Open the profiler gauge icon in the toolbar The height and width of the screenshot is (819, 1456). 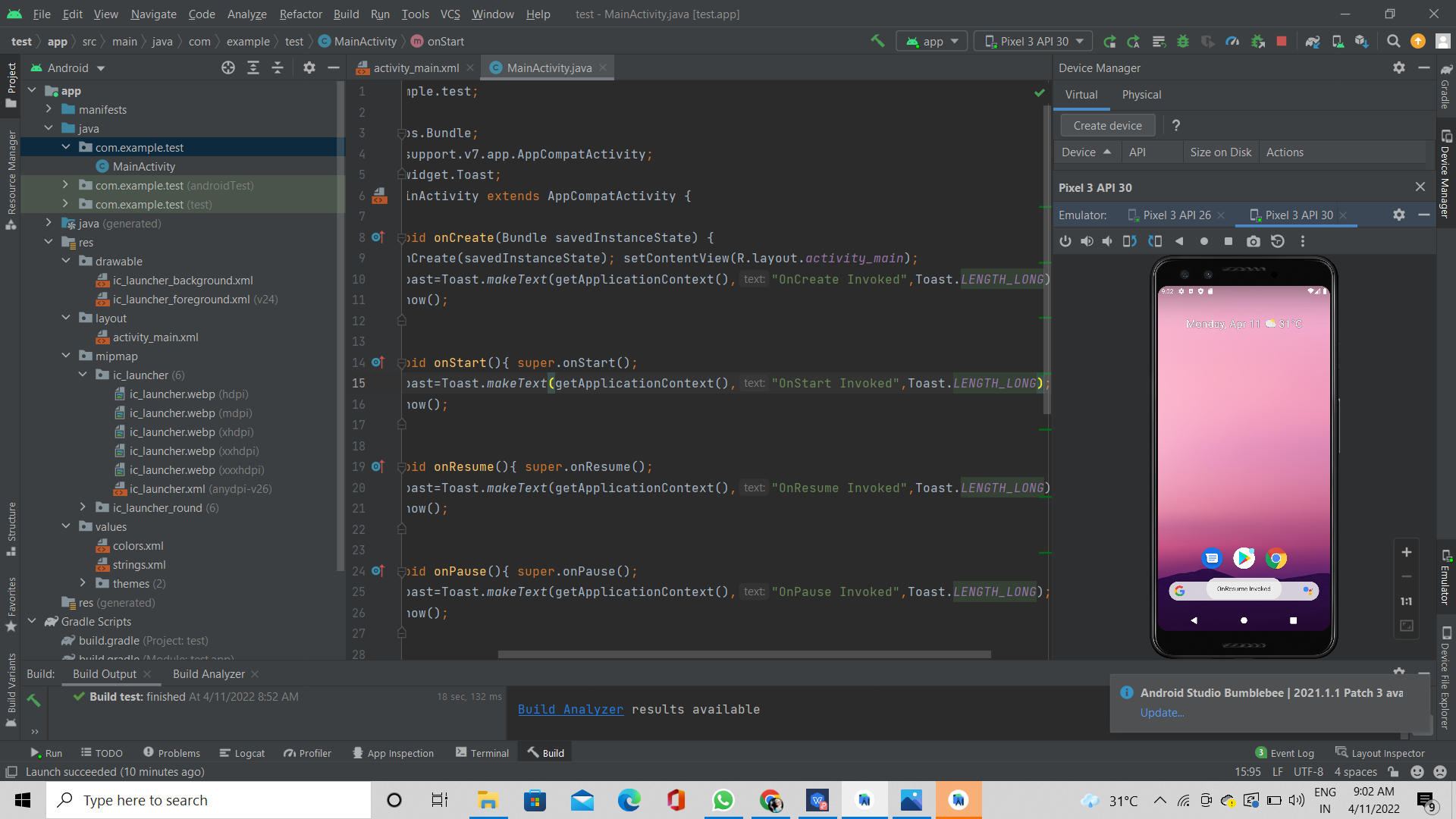click(1232, 41)
